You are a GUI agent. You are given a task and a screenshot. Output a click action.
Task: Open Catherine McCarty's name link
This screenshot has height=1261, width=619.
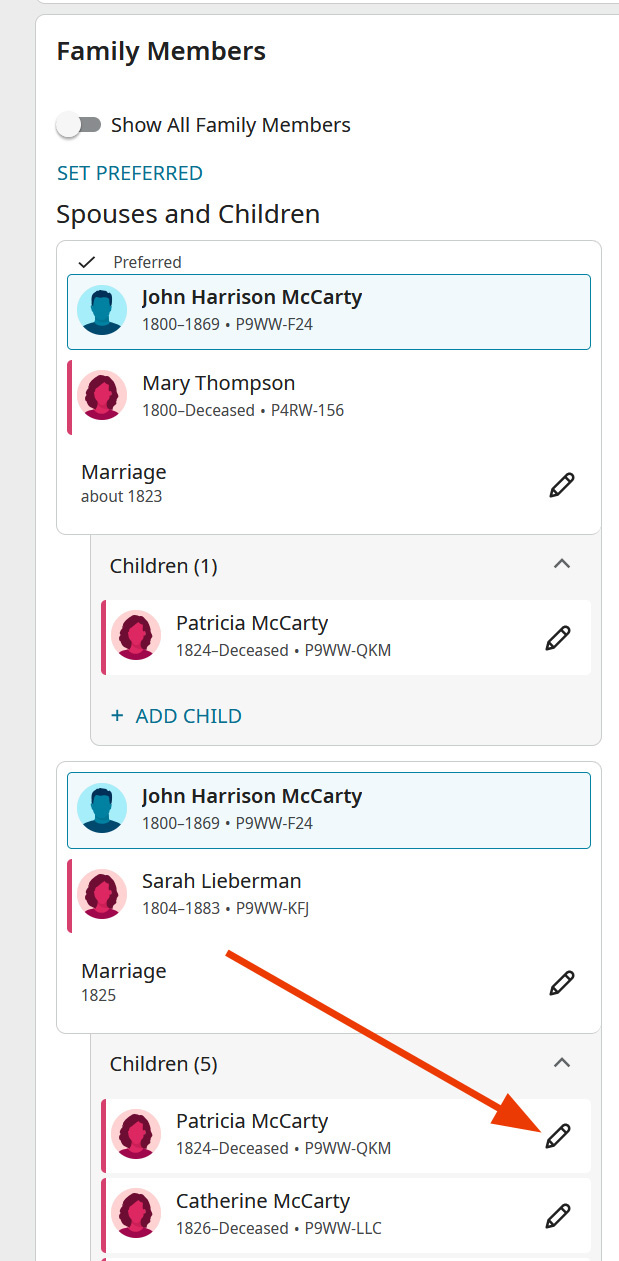(262, 1201)
